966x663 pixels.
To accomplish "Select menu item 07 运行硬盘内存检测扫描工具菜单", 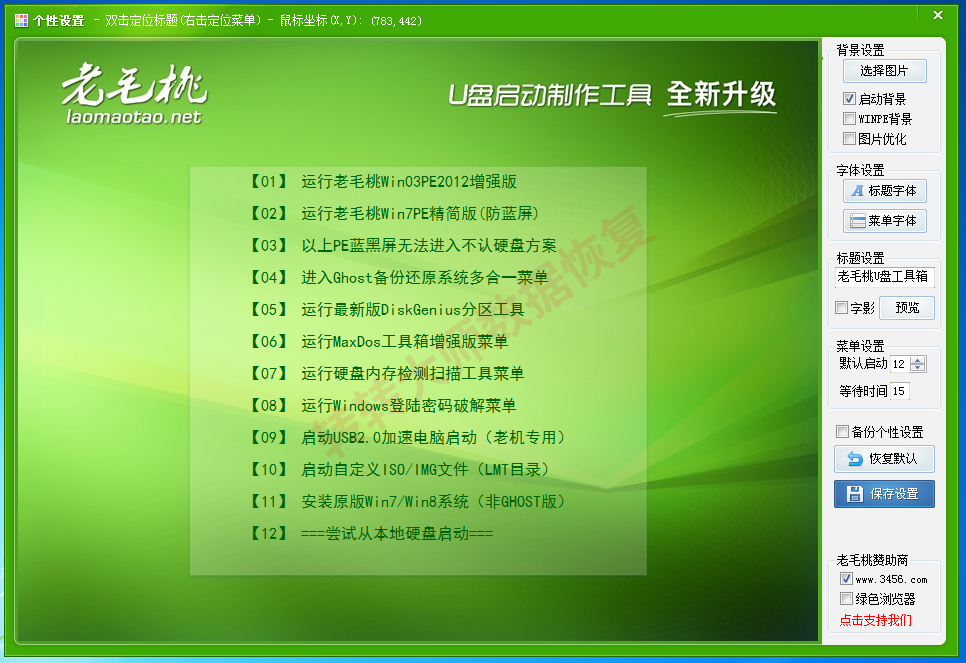I will (386, 373).
